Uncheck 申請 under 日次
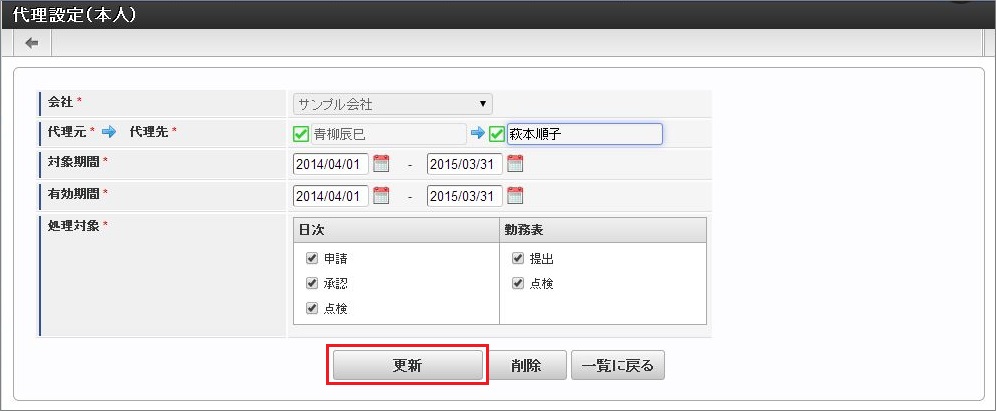The height and width of the screenshot is (411, 996). point(312,259)
